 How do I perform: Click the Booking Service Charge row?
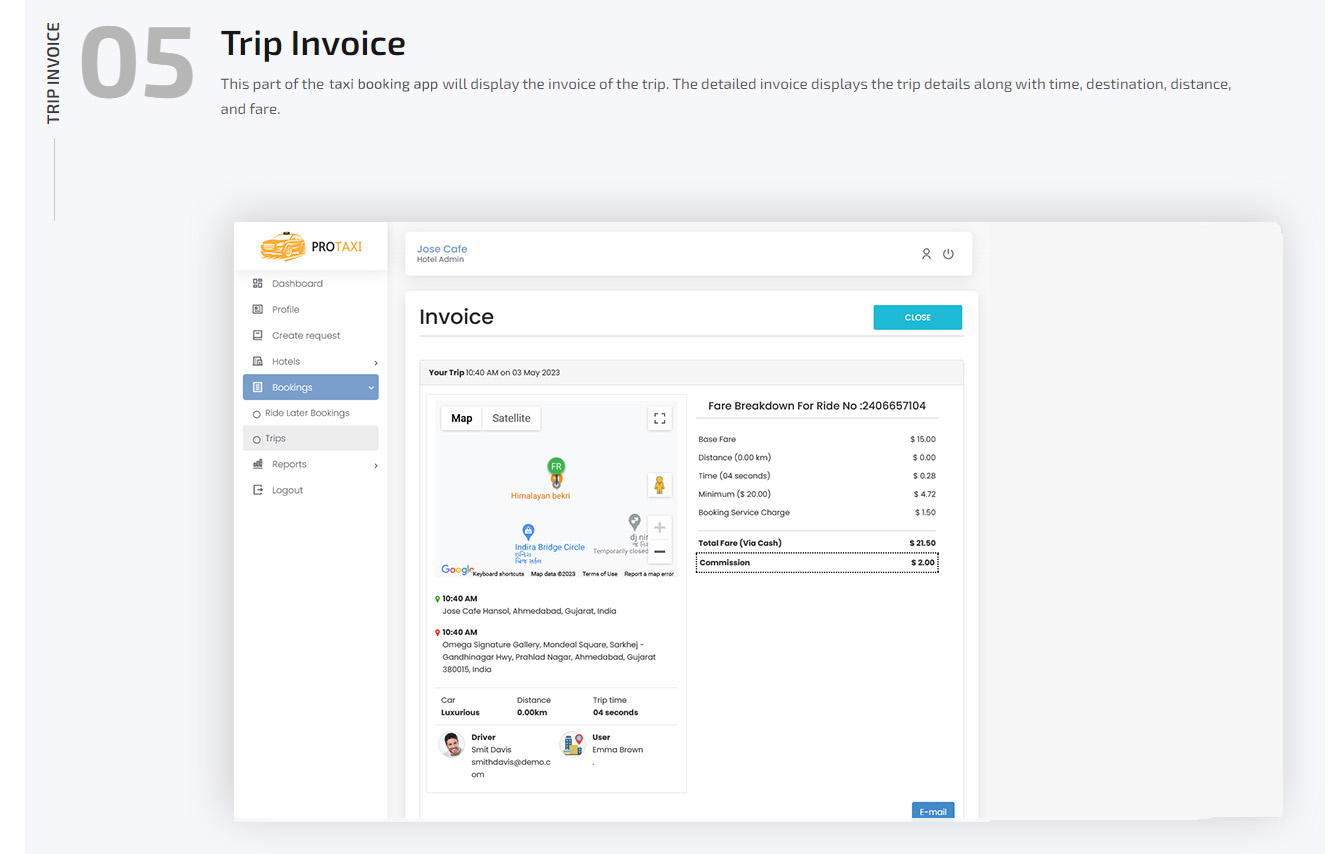click(817, 512)
